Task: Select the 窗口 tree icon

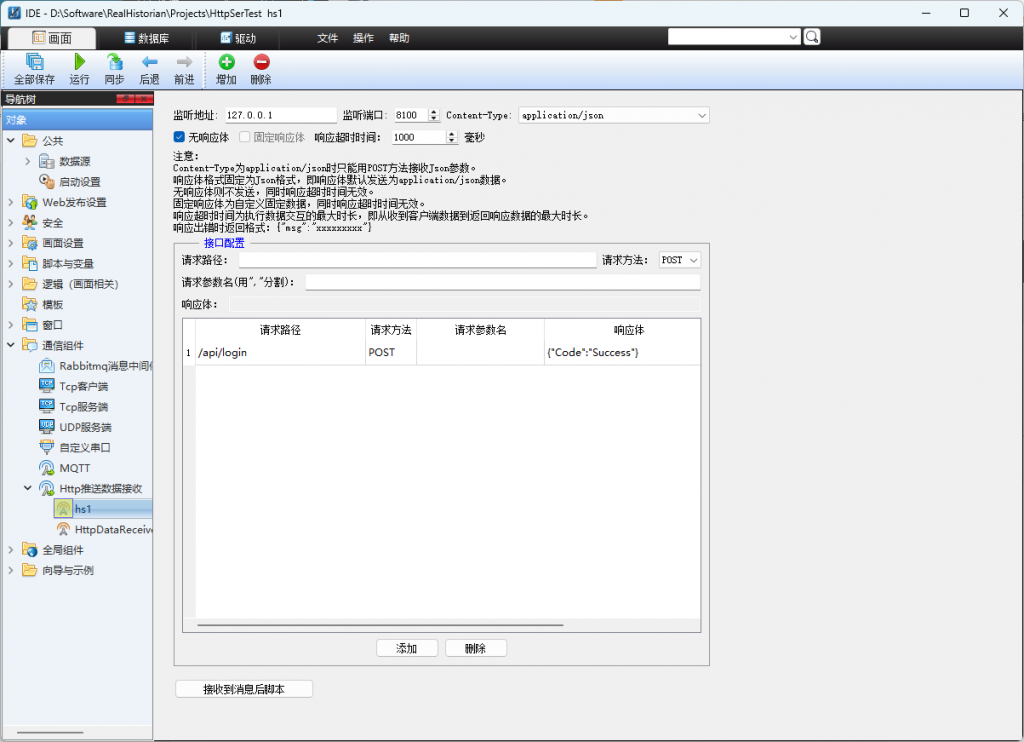Action: coord(29,325)
